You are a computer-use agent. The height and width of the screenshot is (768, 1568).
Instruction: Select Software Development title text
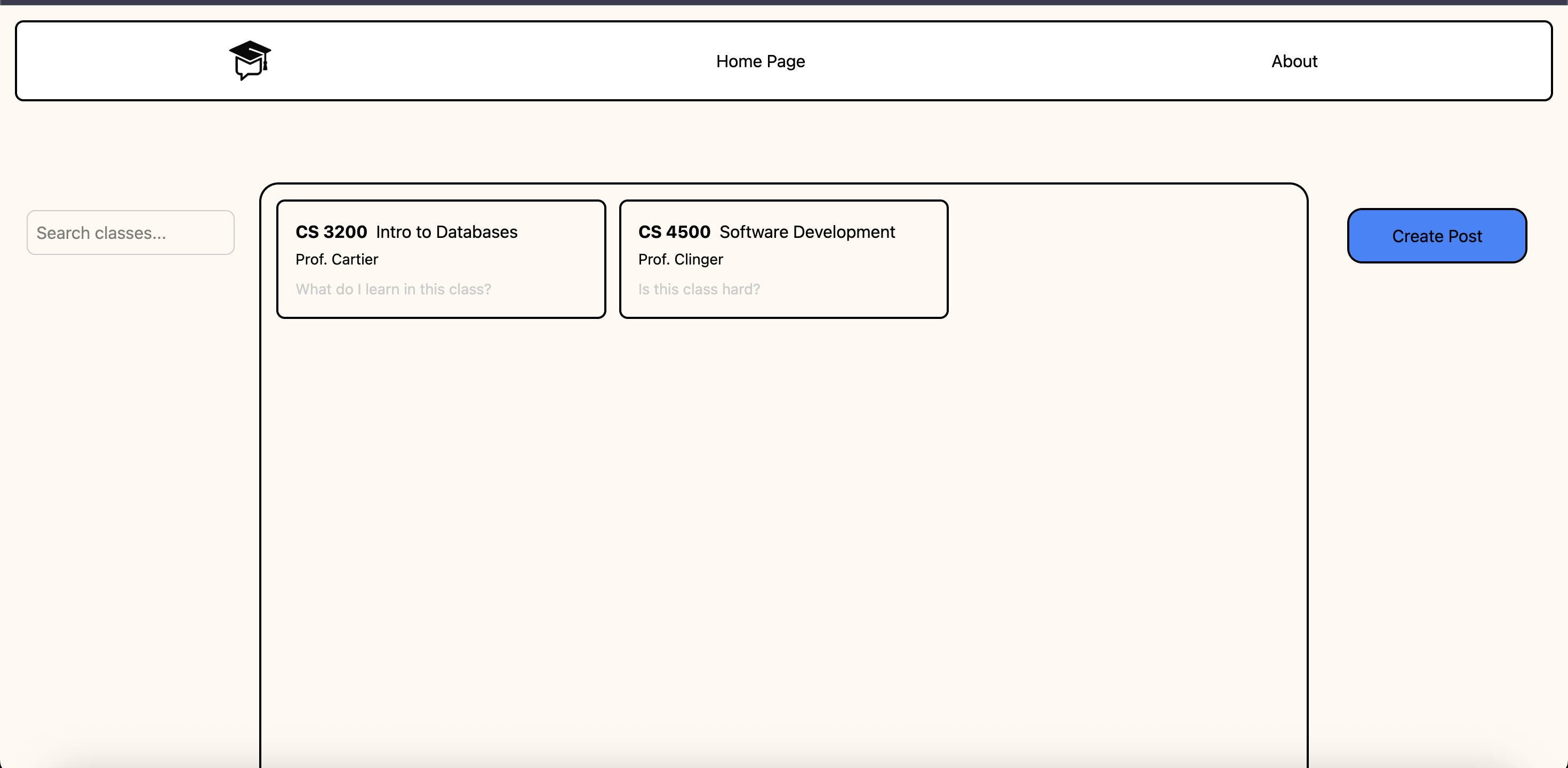click(806, 232)
